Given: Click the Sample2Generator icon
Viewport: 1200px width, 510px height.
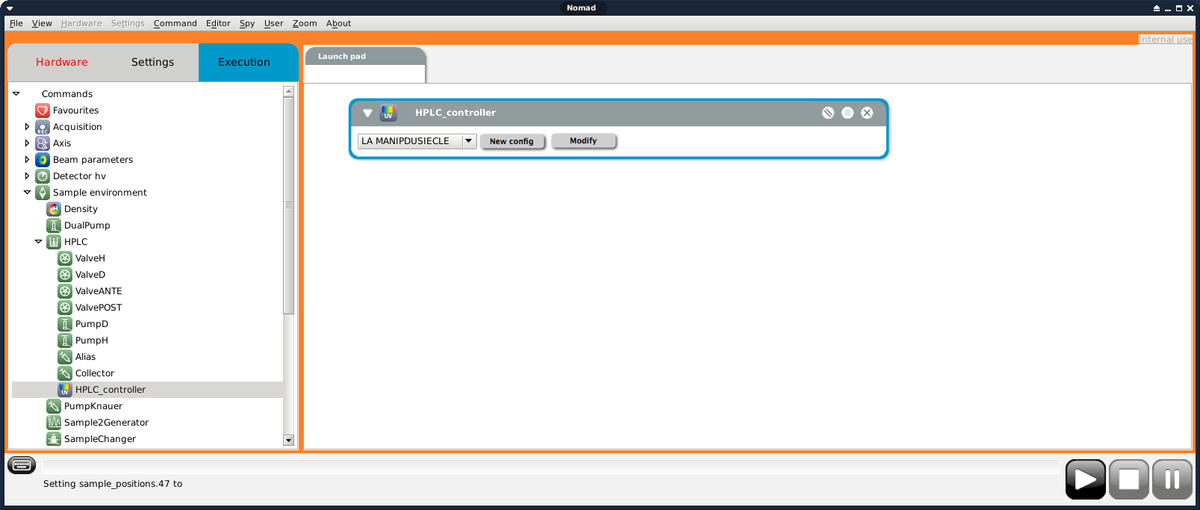Looking at the screenshot, I should pyautogui.click(x=54, y=422).
